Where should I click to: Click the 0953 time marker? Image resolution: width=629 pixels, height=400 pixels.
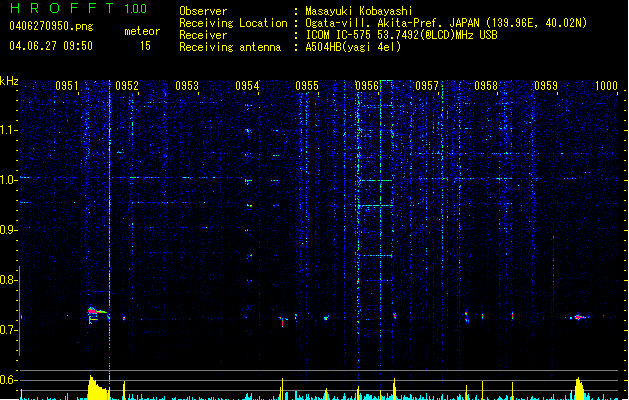point(187,86)
